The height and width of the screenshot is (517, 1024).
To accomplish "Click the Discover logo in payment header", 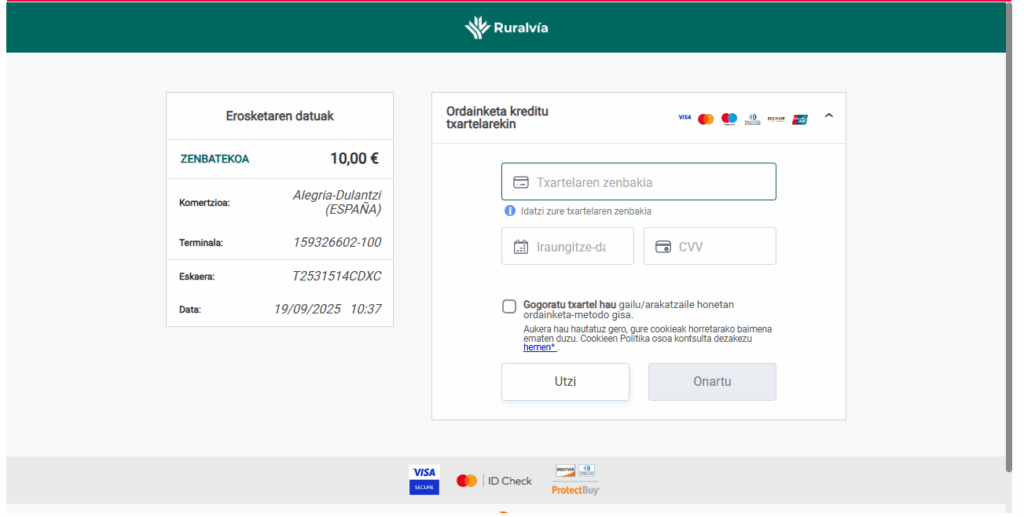I will [x=776, y=119].
